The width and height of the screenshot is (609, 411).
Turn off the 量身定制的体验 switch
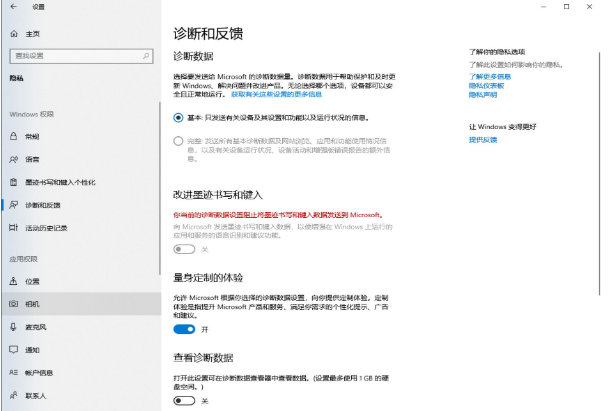pos(184,329)
